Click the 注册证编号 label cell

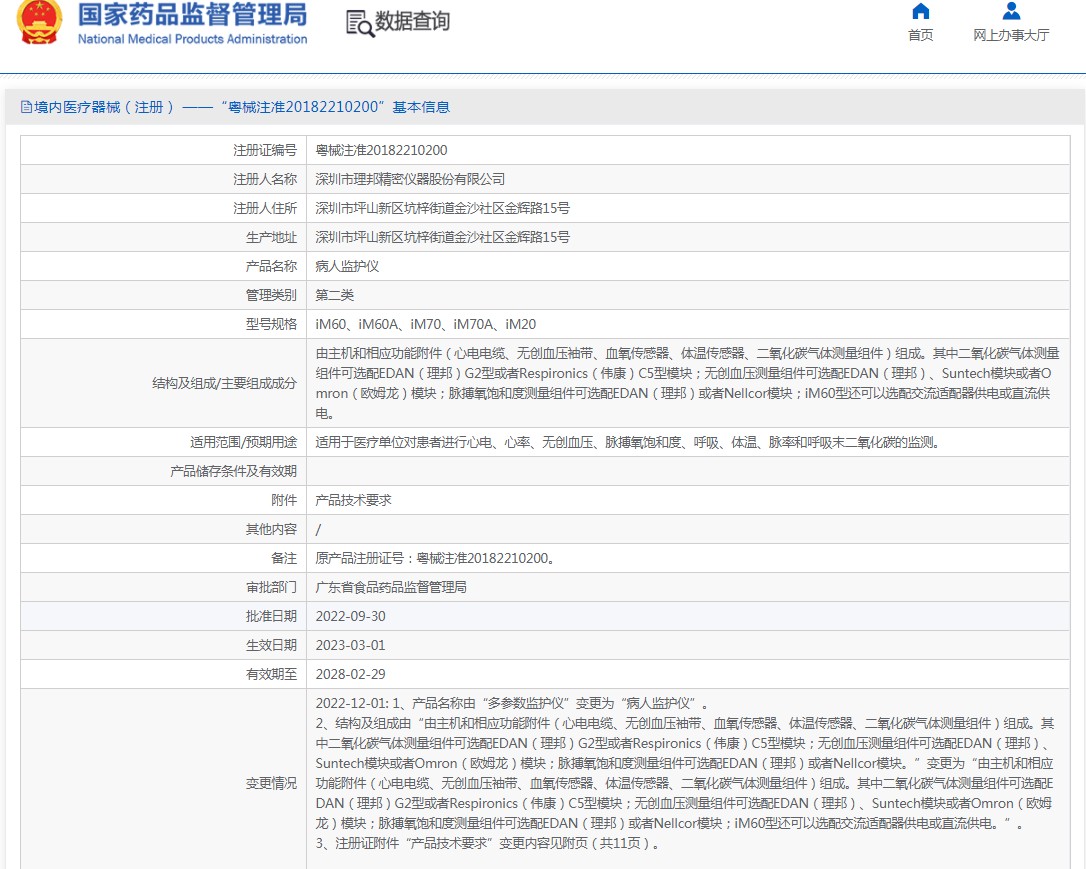(x=163, y=150)
